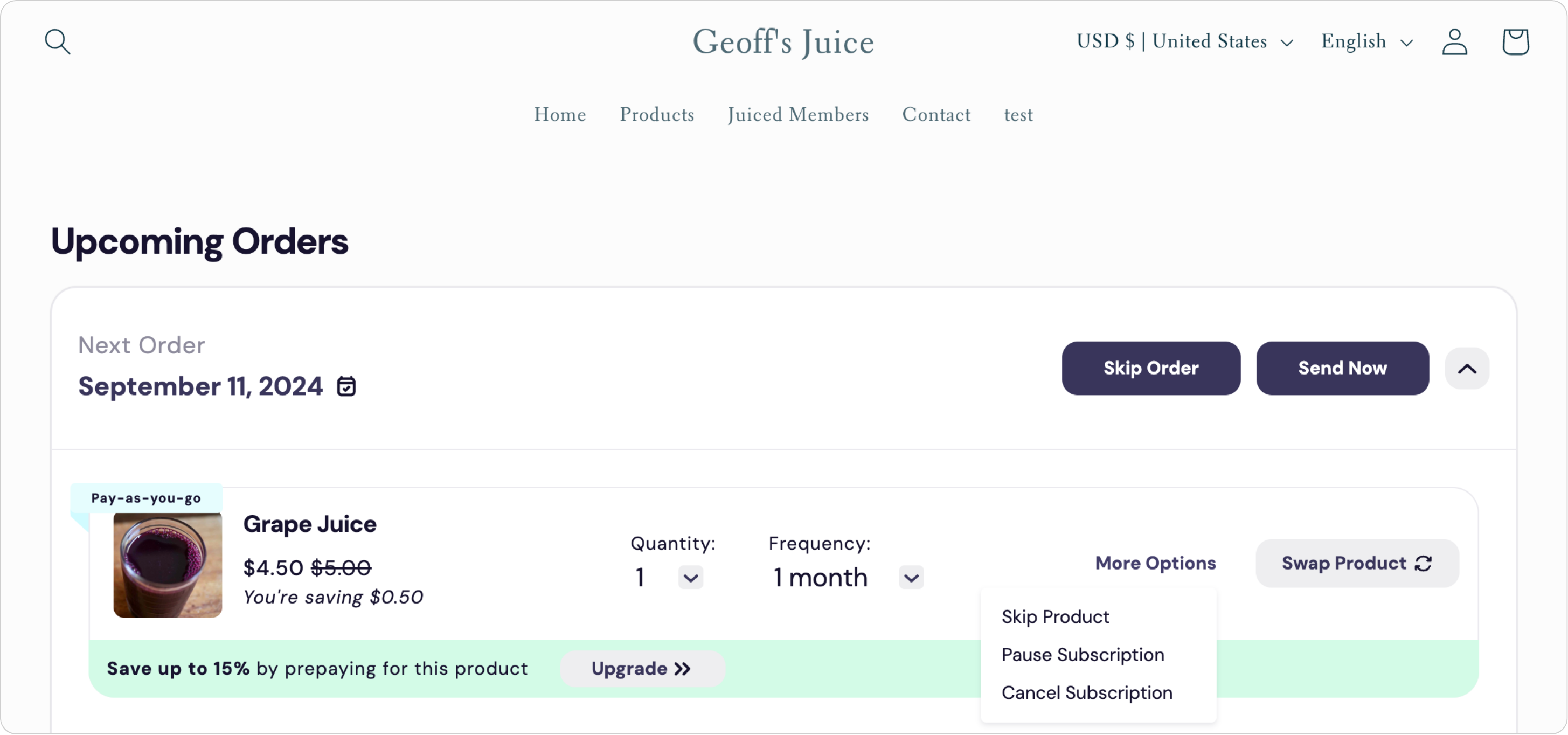Expand the English language selector
The image size is (1568, 735).
coord(1366,41)
